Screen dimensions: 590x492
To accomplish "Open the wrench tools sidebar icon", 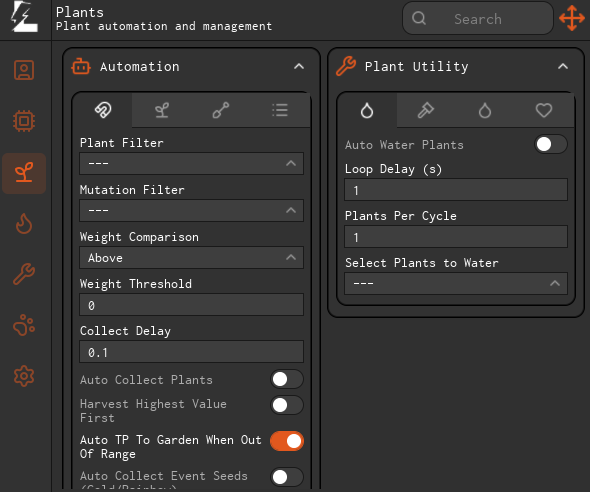I will (x=24, y=274).
